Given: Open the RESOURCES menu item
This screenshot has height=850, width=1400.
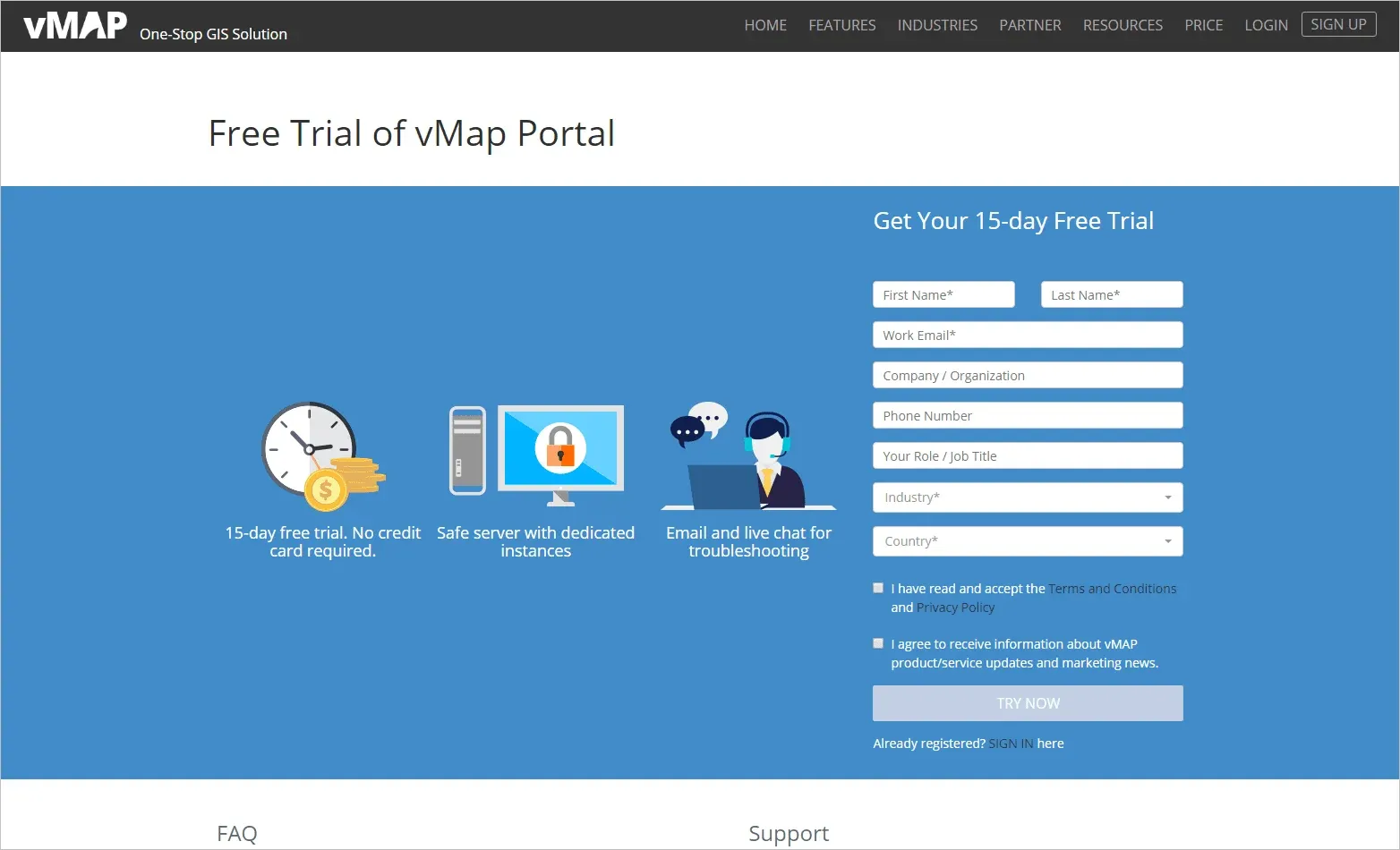Looking at the screenshot, I should pyautogui.click(x=1123, y=25).
